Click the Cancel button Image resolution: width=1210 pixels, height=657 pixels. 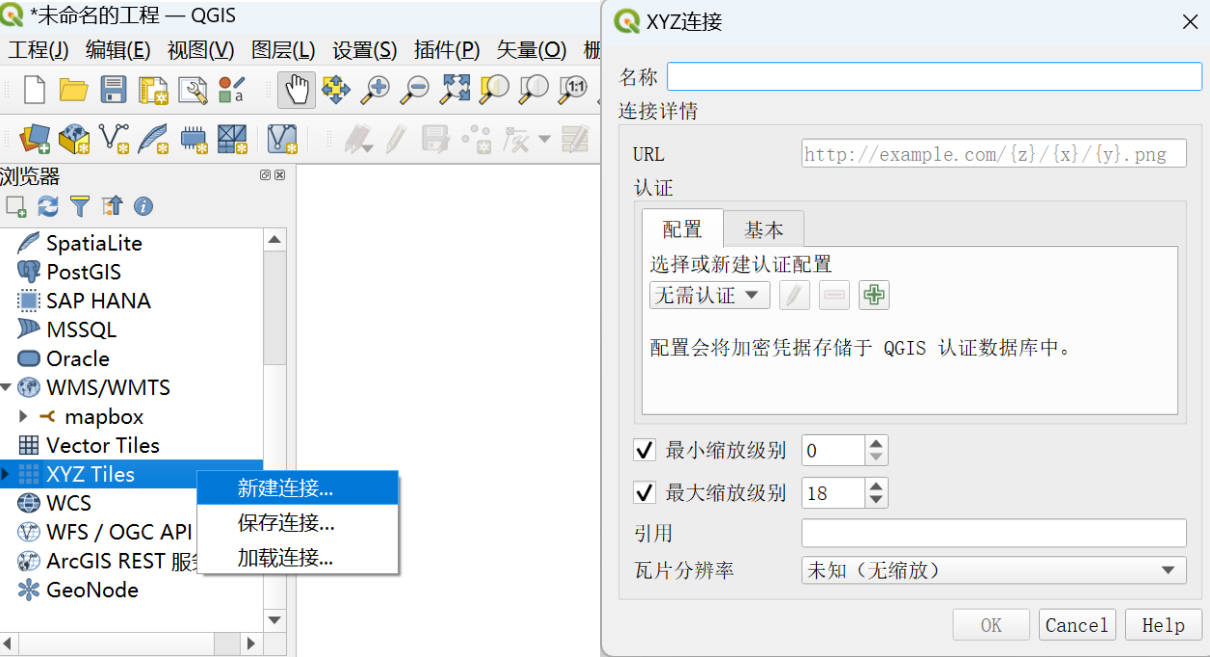[1077, 625]
